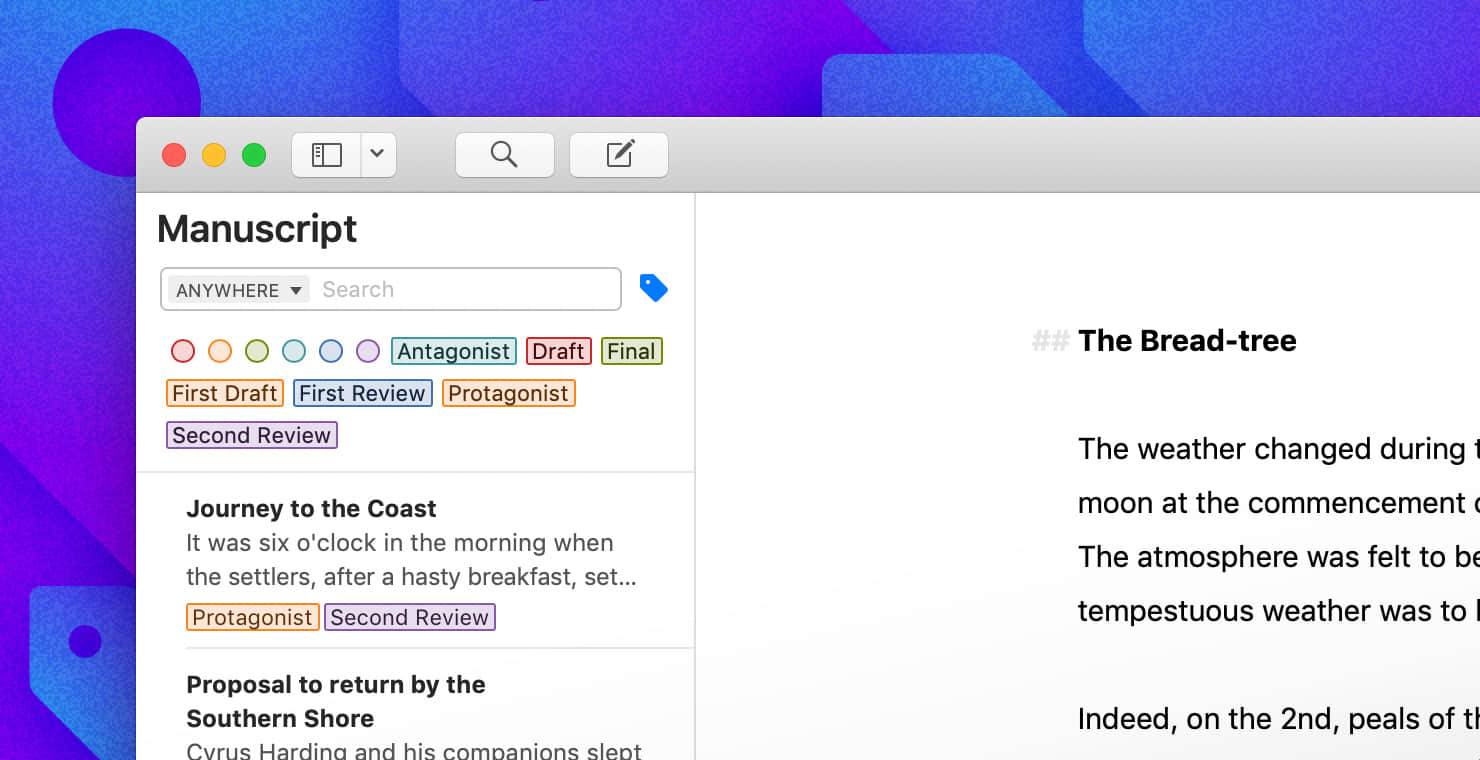Image resolution: width=1480 pixels, height=760 pixels.
Task: Toggle the blue tag filter icon
Action: (653, 289)
